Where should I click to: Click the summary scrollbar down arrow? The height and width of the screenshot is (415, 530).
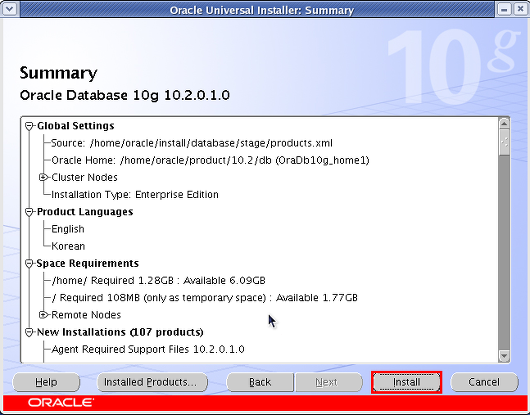click(504, 356)
